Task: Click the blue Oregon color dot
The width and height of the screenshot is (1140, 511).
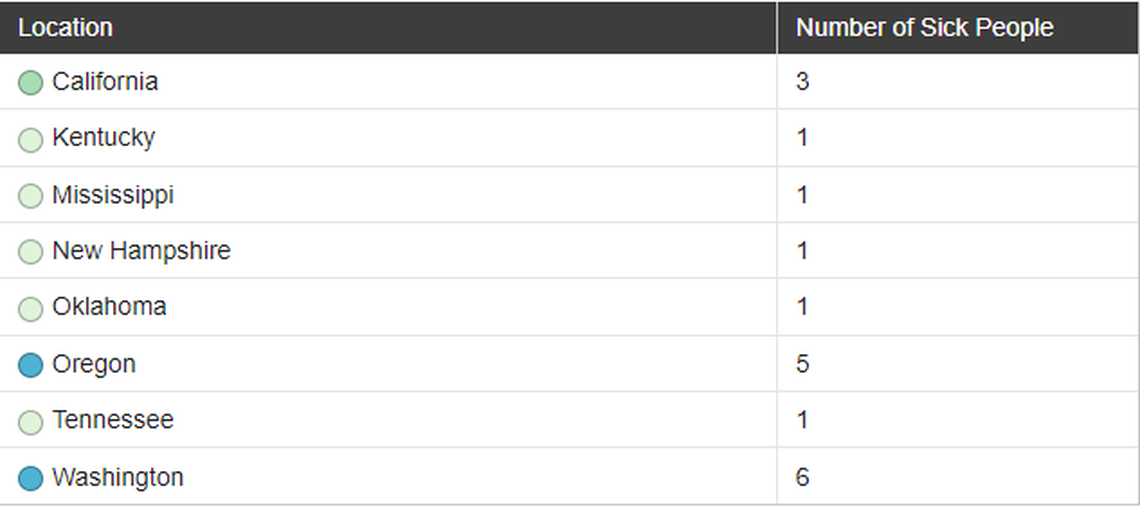Action: (31, 365)
